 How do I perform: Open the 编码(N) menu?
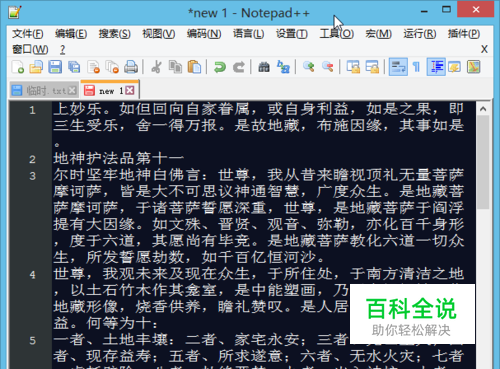point(204,34)
